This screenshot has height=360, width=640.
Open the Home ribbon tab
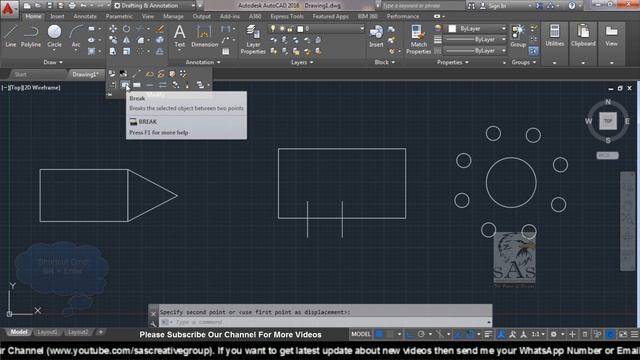(33, 16)
